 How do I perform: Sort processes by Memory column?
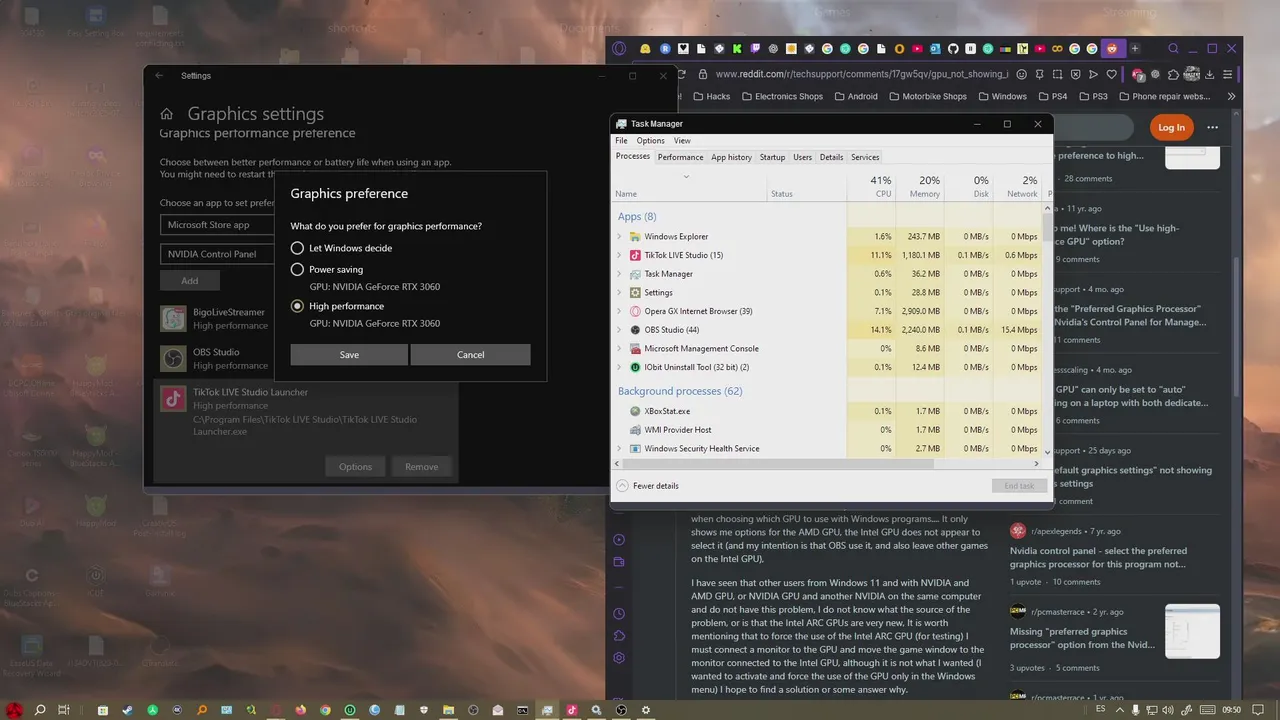[919, 186]
